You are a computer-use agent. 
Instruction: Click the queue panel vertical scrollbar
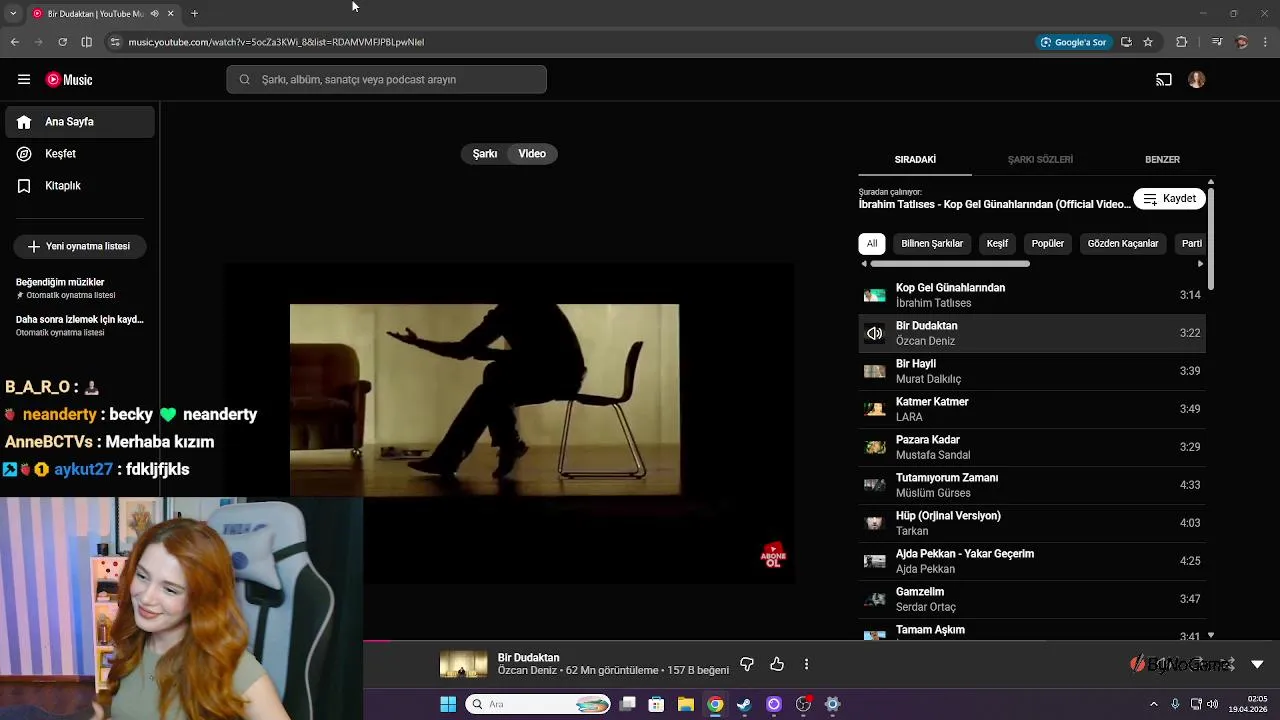(x=1211, y=240)
